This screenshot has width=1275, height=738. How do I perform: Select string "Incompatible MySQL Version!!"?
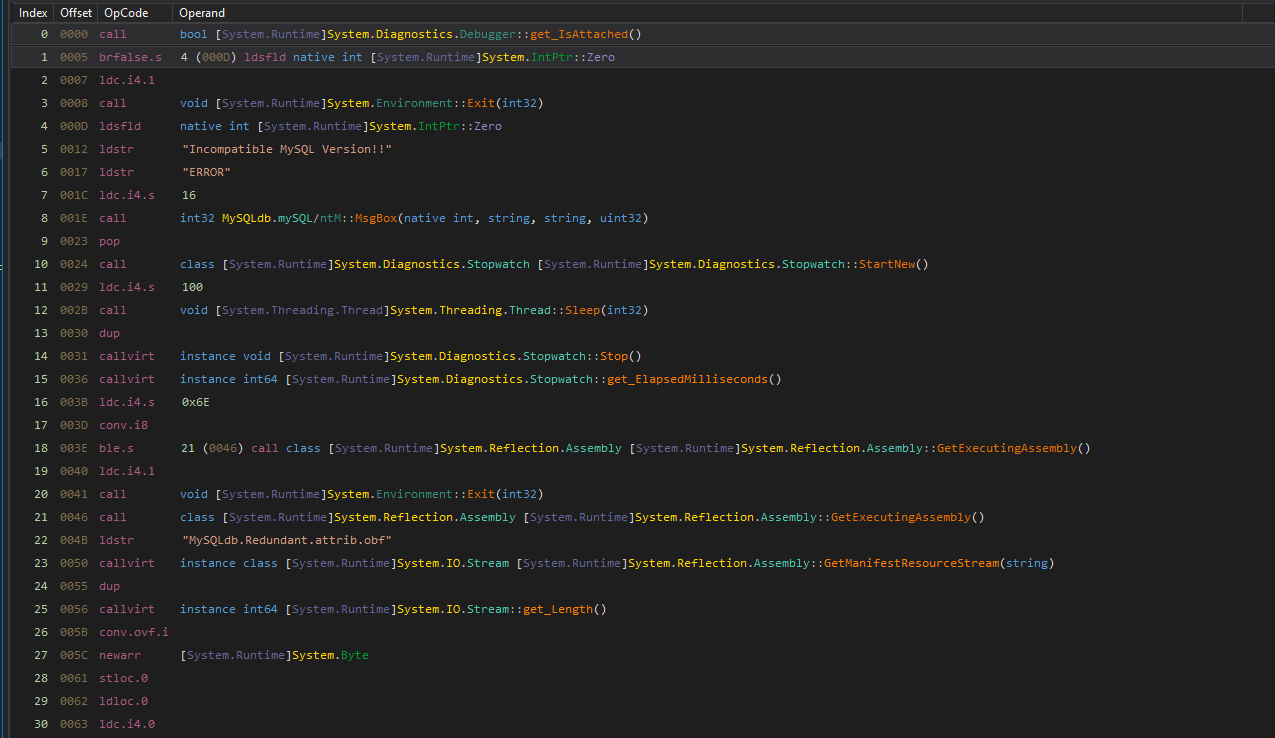287,149
